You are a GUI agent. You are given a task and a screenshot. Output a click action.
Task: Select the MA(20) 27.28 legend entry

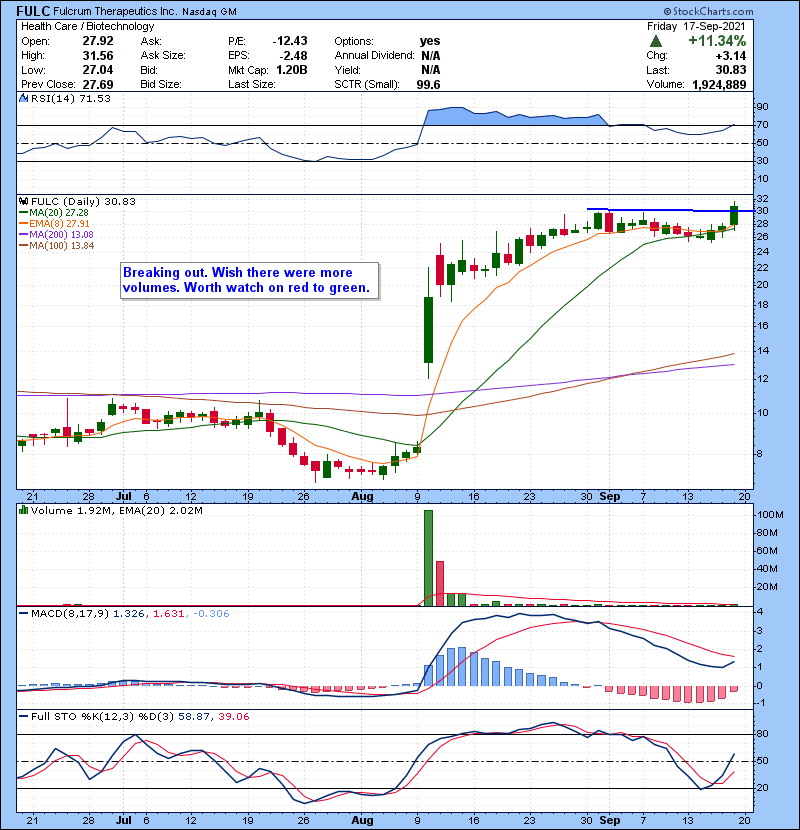pos(55,212)
